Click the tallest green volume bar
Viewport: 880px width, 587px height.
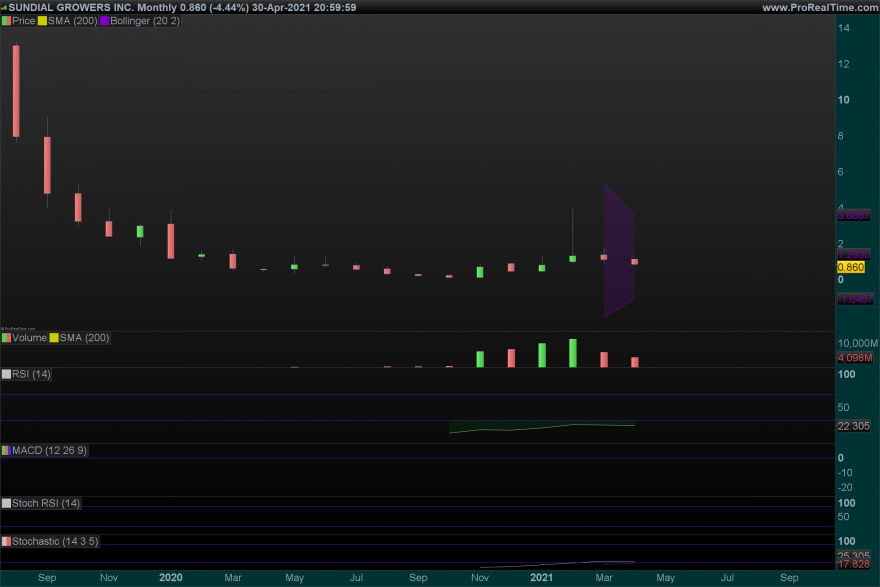[x=572, y=353]
